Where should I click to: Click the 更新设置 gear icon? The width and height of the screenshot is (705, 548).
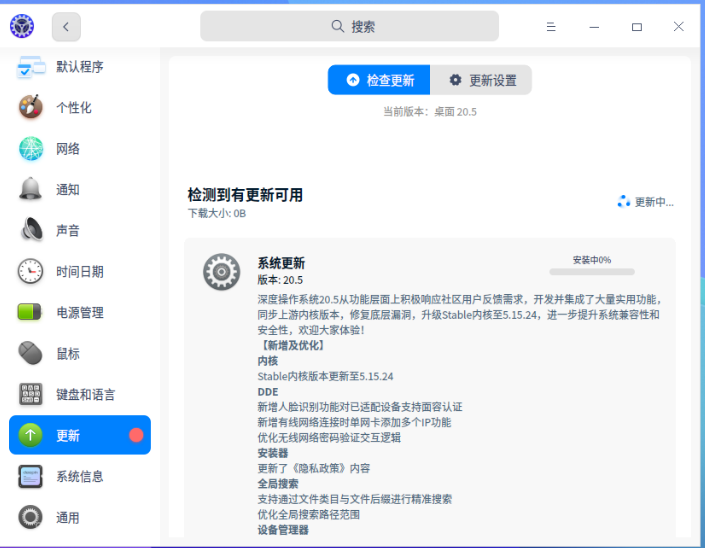point(455,80)
